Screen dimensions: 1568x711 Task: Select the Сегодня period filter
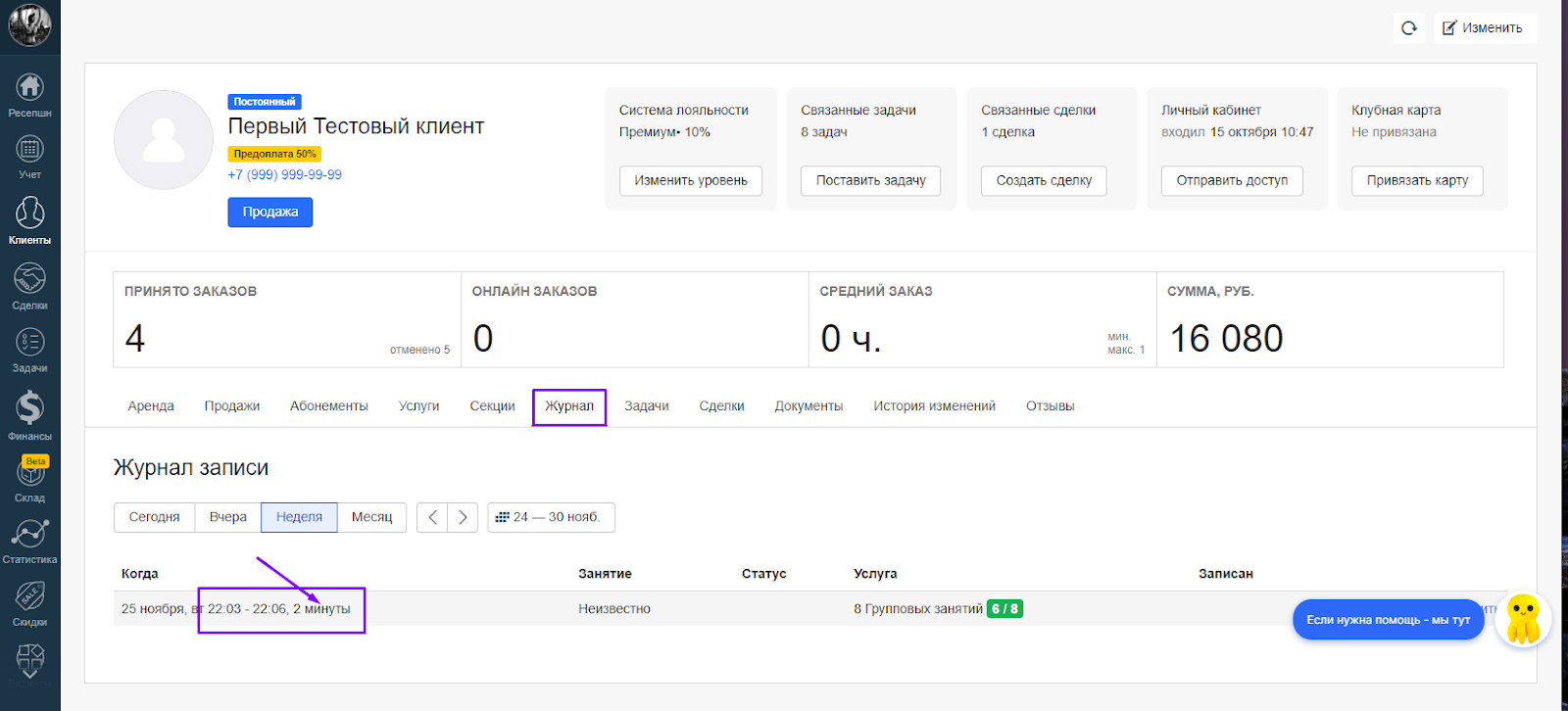(x=154, y=517)
